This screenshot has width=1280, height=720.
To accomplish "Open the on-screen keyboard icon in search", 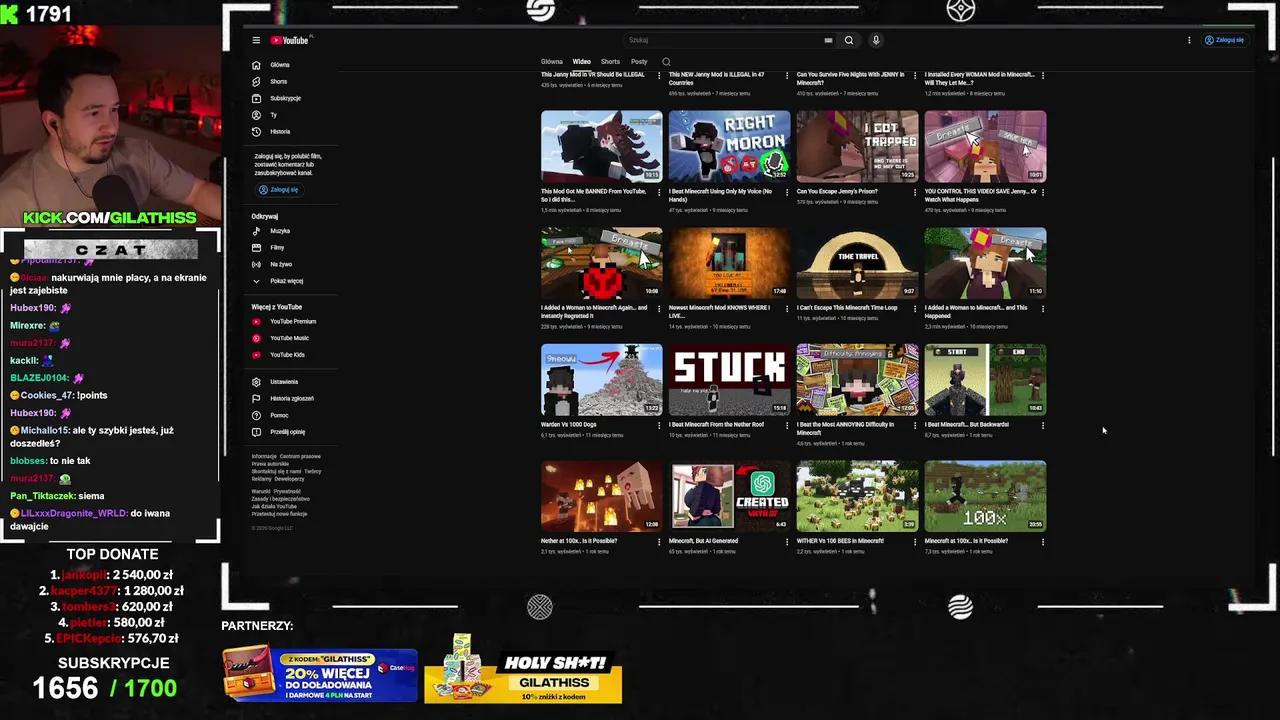I will (x=828, y=40).
